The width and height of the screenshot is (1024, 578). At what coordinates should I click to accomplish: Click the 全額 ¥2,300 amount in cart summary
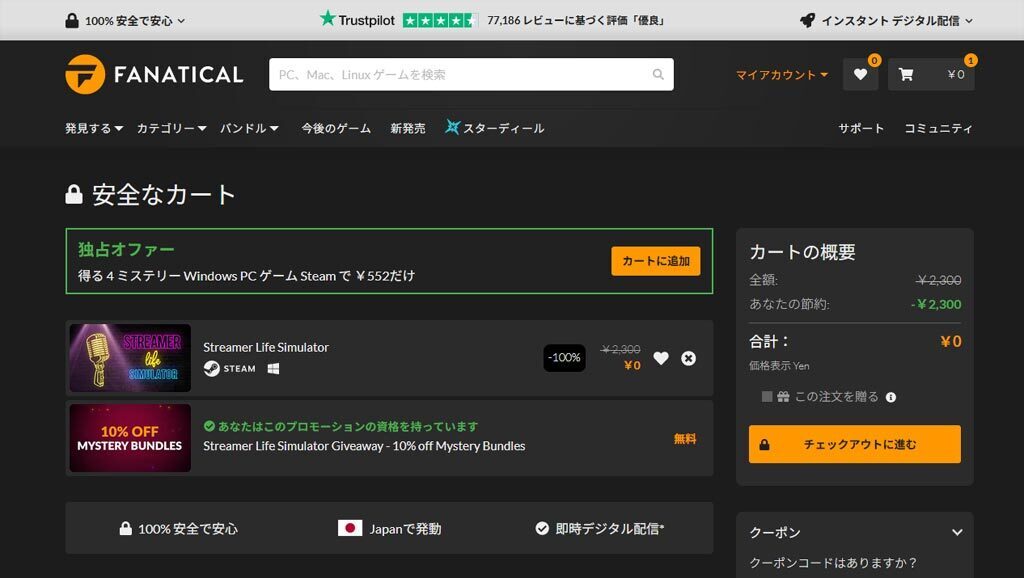click(938, 280)
